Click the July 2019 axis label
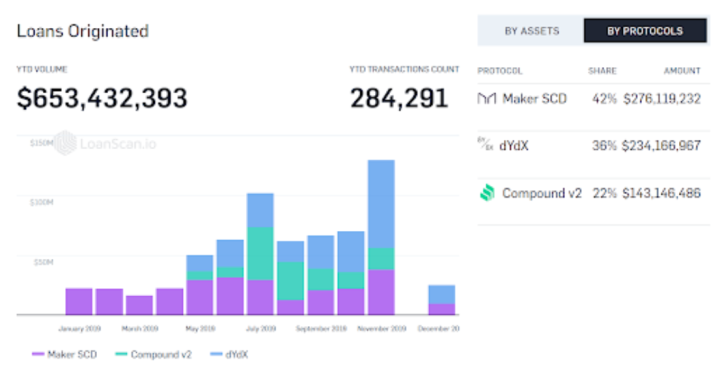 (261, 328)
